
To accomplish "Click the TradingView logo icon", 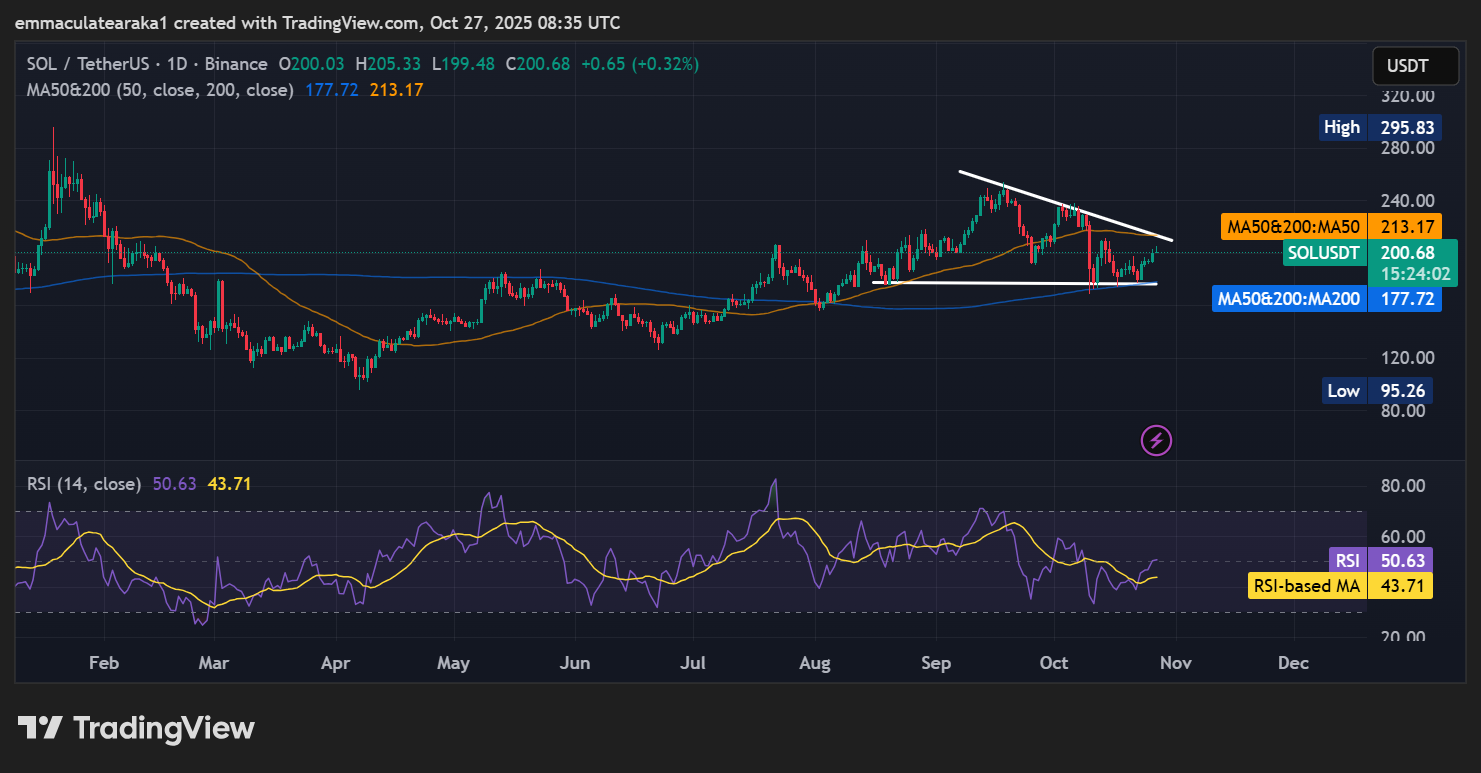I will tap(40, 728).
